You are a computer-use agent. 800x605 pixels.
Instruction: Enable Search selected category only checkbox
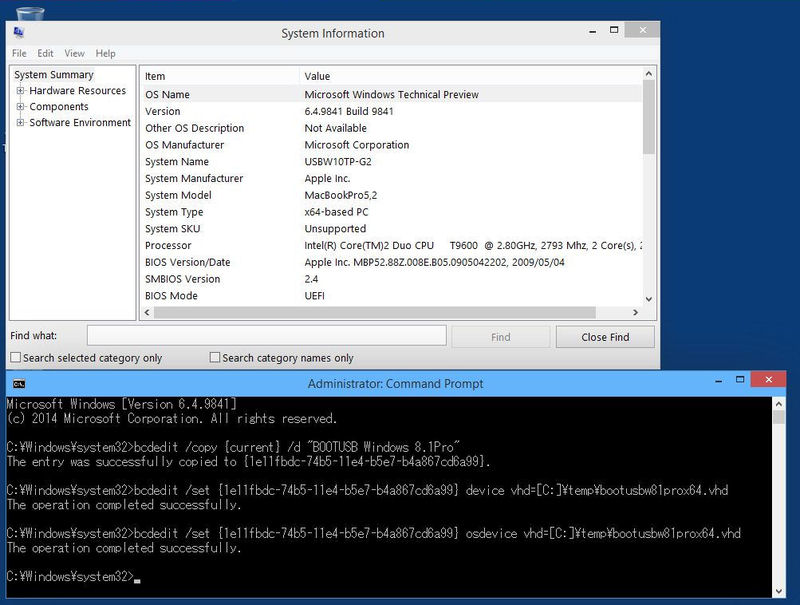pos(16,358)
